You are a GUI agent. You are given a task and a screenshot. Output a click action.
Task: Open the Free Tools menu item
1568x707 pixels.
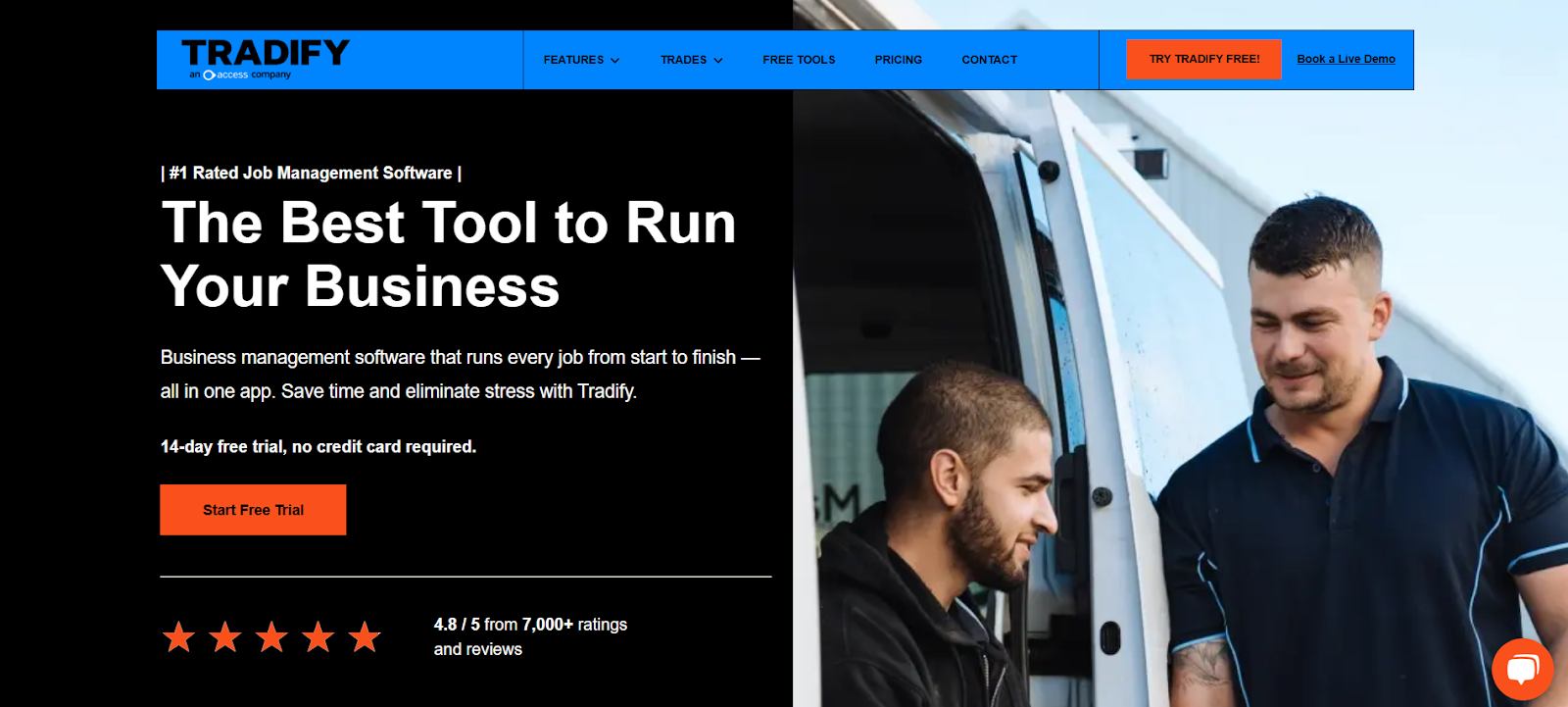[x=799, y=60]
